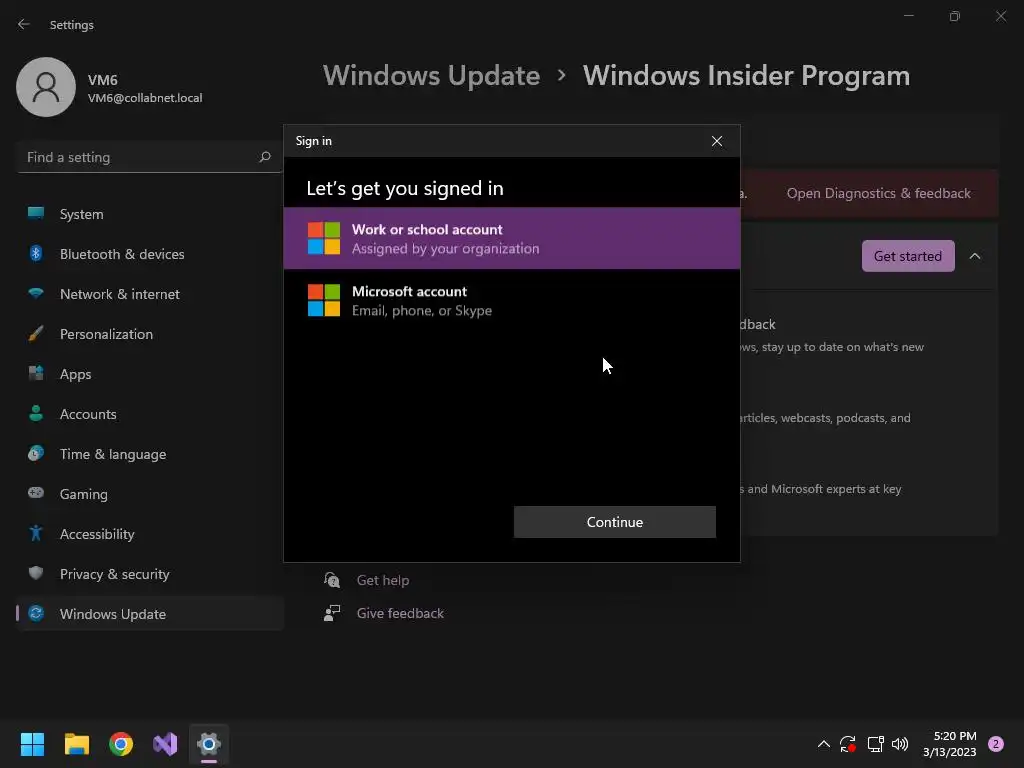Screen dimensions: 1024x768
Task: Open Bluetooth & devices settings
Action: 150,254
